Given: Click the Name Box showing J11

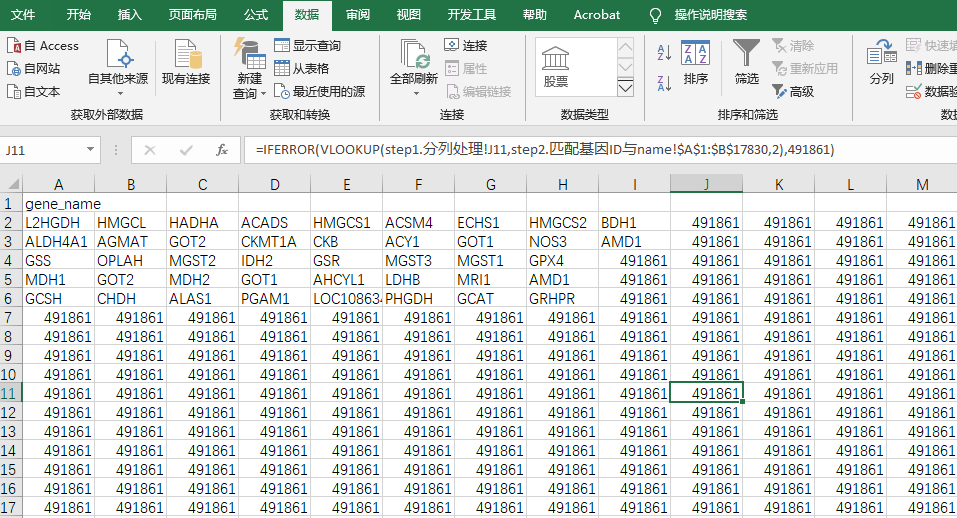Looking at the screenshot, I should 42,150.
